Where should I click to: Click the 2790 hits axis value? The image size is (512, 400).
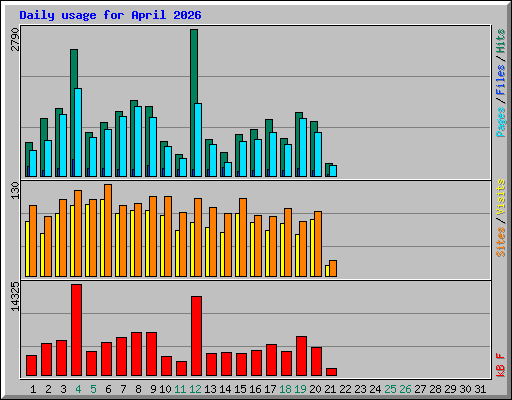coord(15,39)
